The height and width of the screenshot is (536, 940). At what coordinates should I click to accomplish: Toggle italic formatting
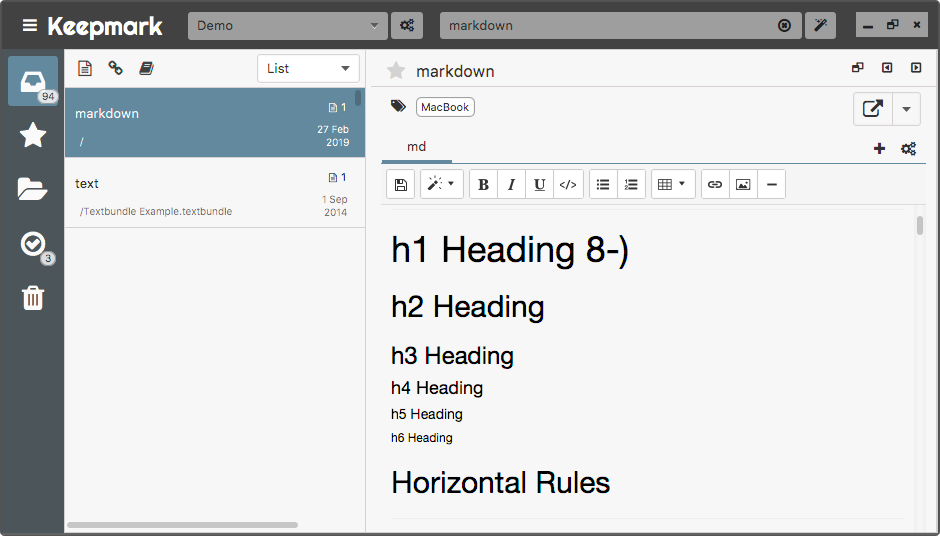point(511,184)
